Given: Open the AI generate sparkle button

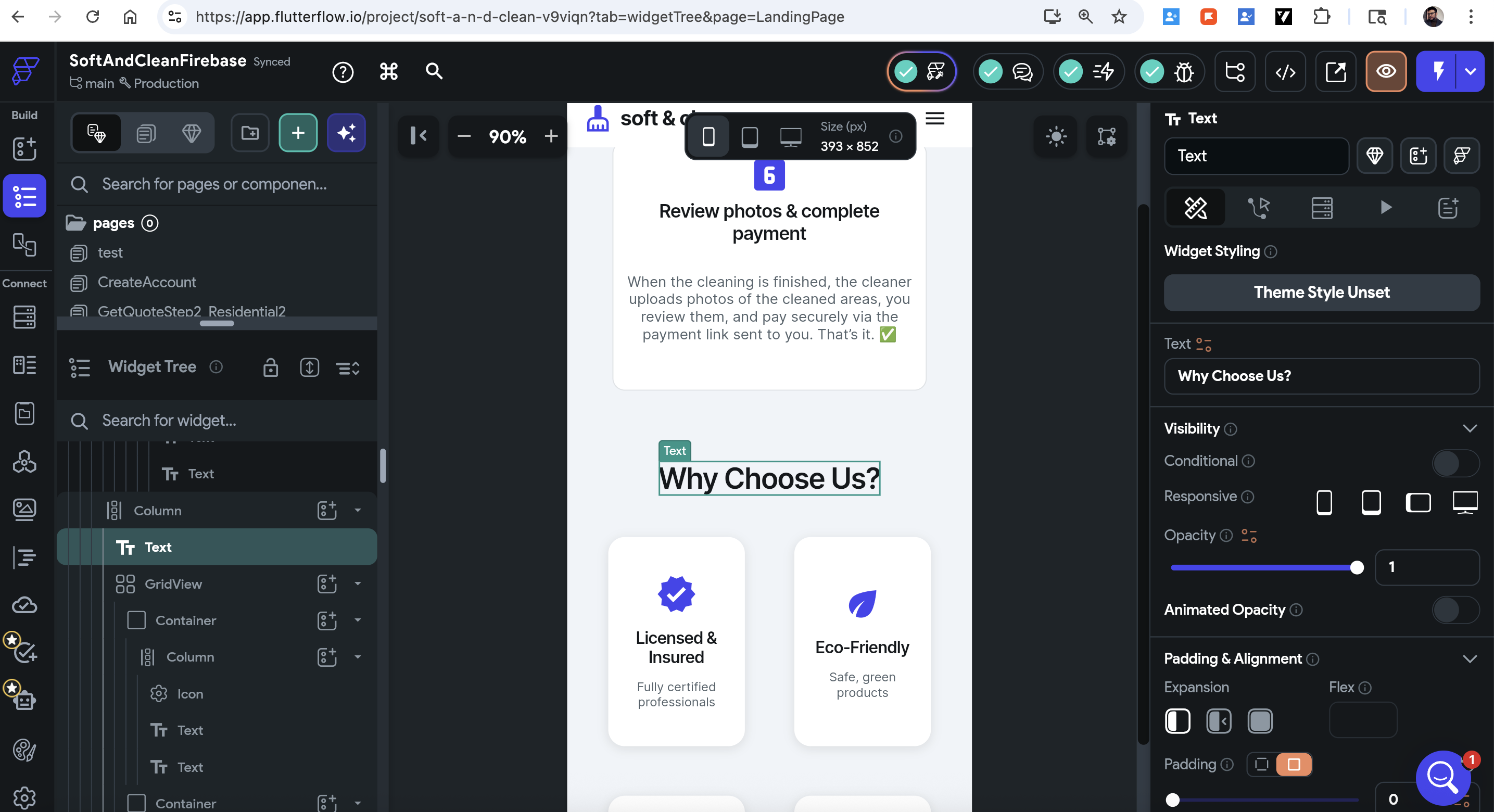Looking at the screenshot, I should pyautogui.click(x=346, y=133).
